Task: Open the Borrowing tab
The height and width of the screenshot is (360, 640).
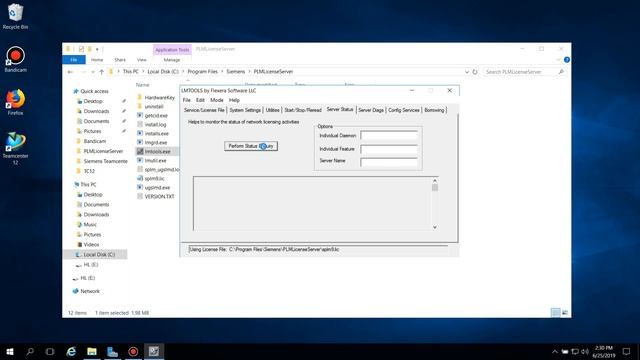Action: (434, 110)
